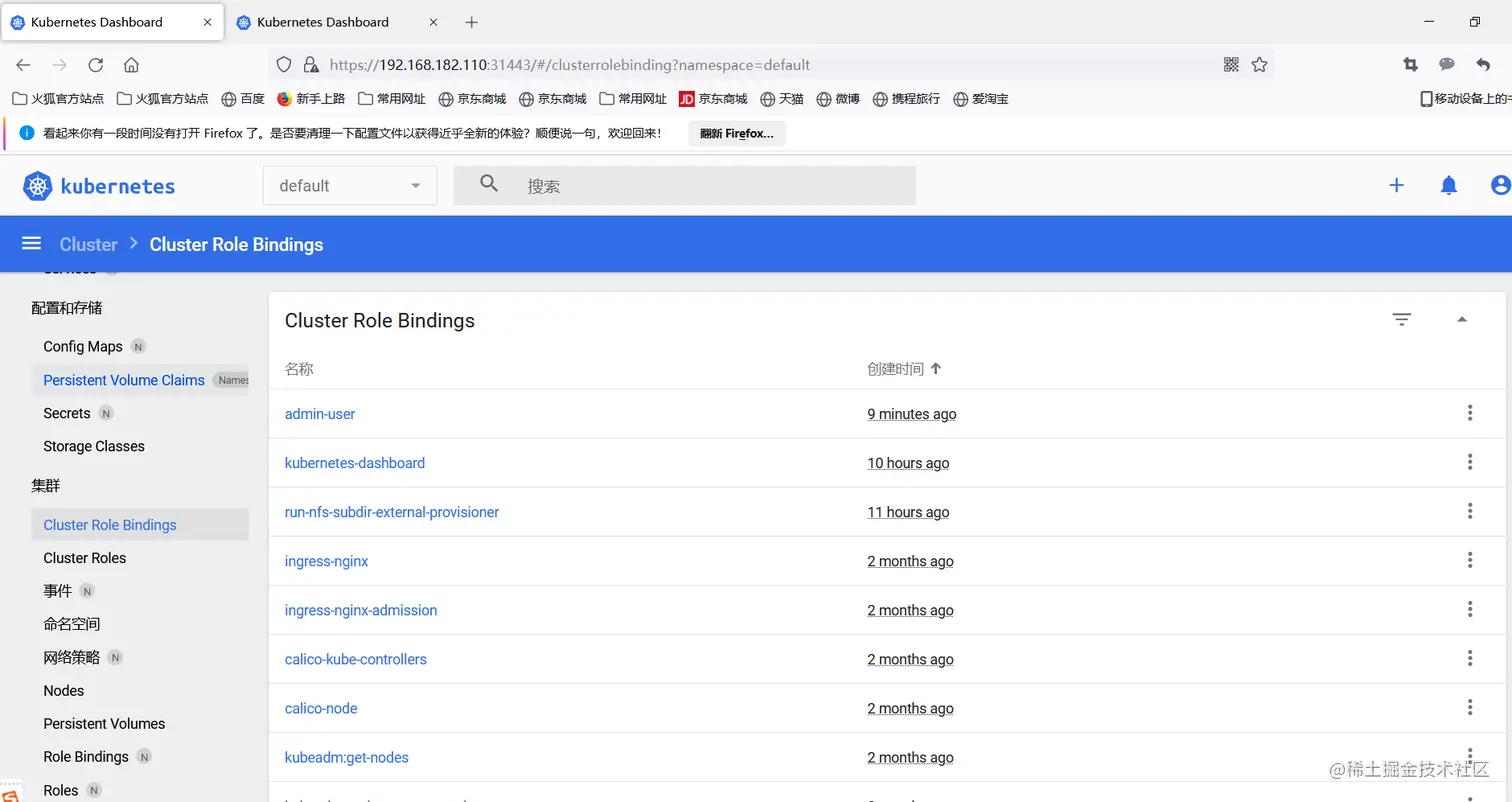Screen dimensions: 1512x802
Task: Click the undo arrow toolbar icon
Action: tap(1483, 64)
